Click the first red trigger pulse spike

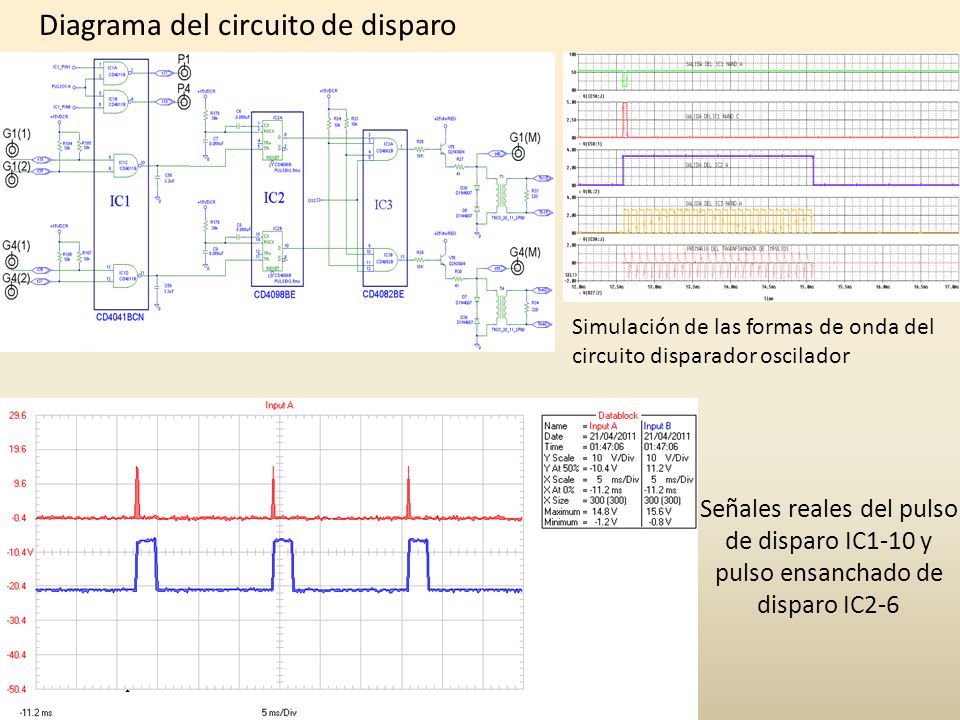(138, 492)
